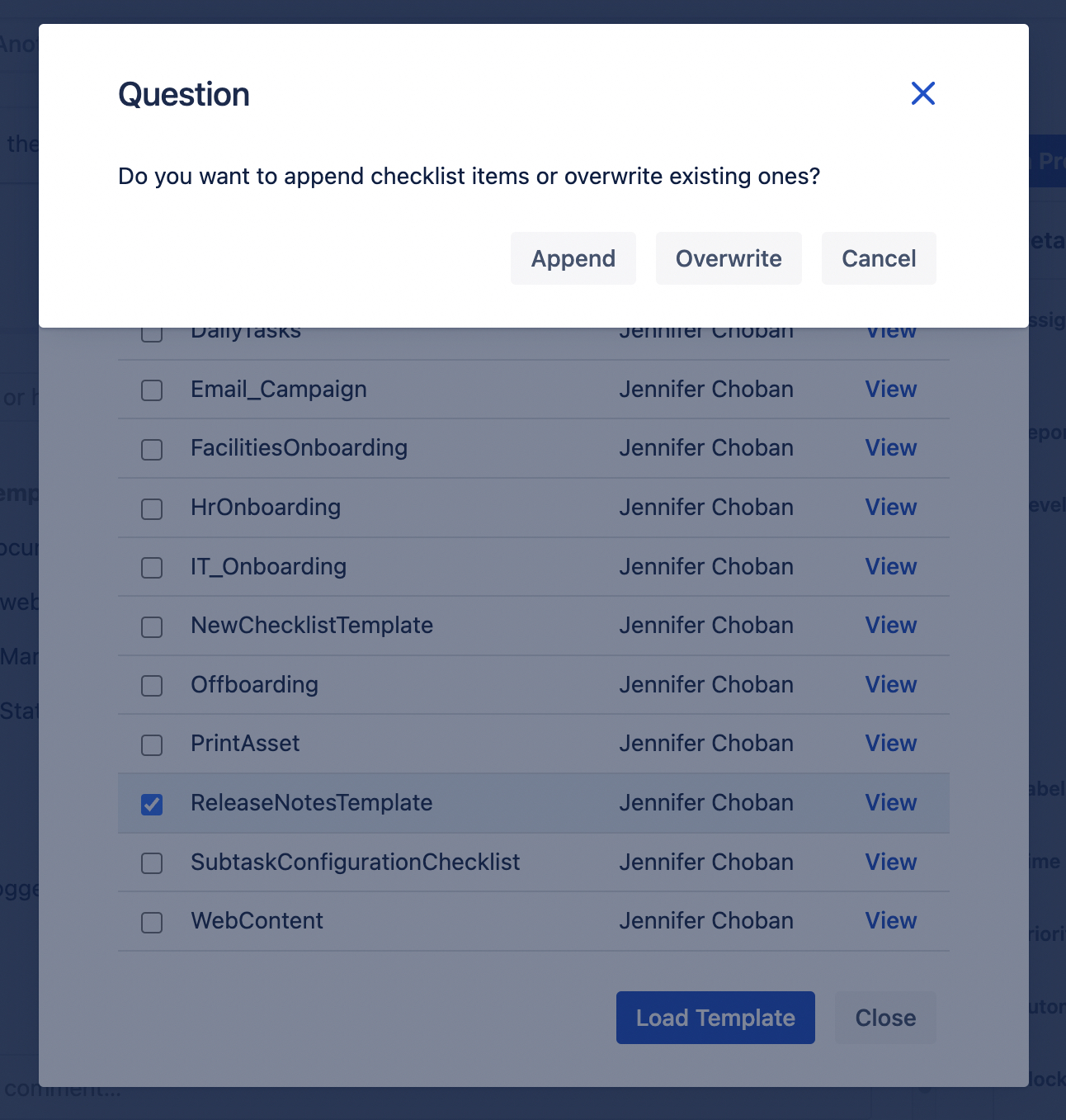Select the FacilitiesOnboarding template checkbox
Viewport: 1066px width, 1120px height.
click(x=152, y=450)
